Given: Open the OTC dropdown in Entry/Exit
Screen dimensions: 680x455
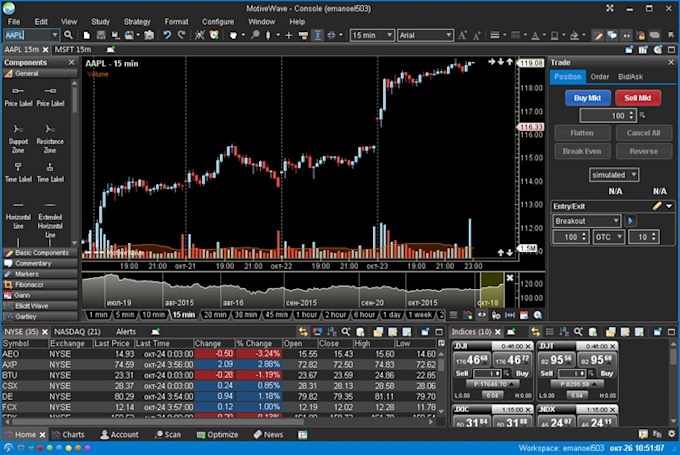Looking at the screenshot, I should pos(620,237).
